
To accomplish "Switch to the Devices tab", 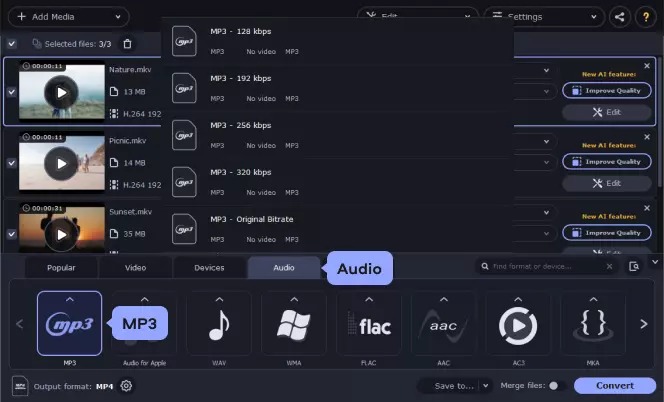I will pos(209,268).
